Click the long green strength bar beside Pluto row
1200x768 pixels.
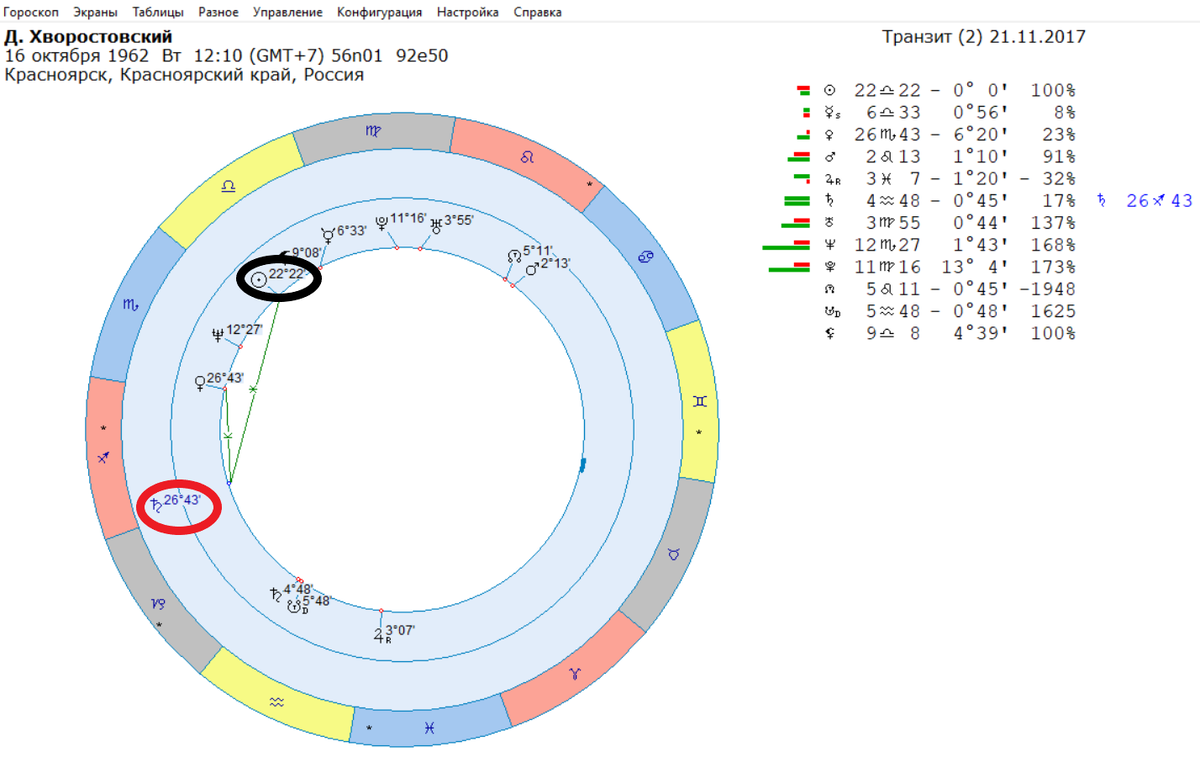[x=787, y=270]
